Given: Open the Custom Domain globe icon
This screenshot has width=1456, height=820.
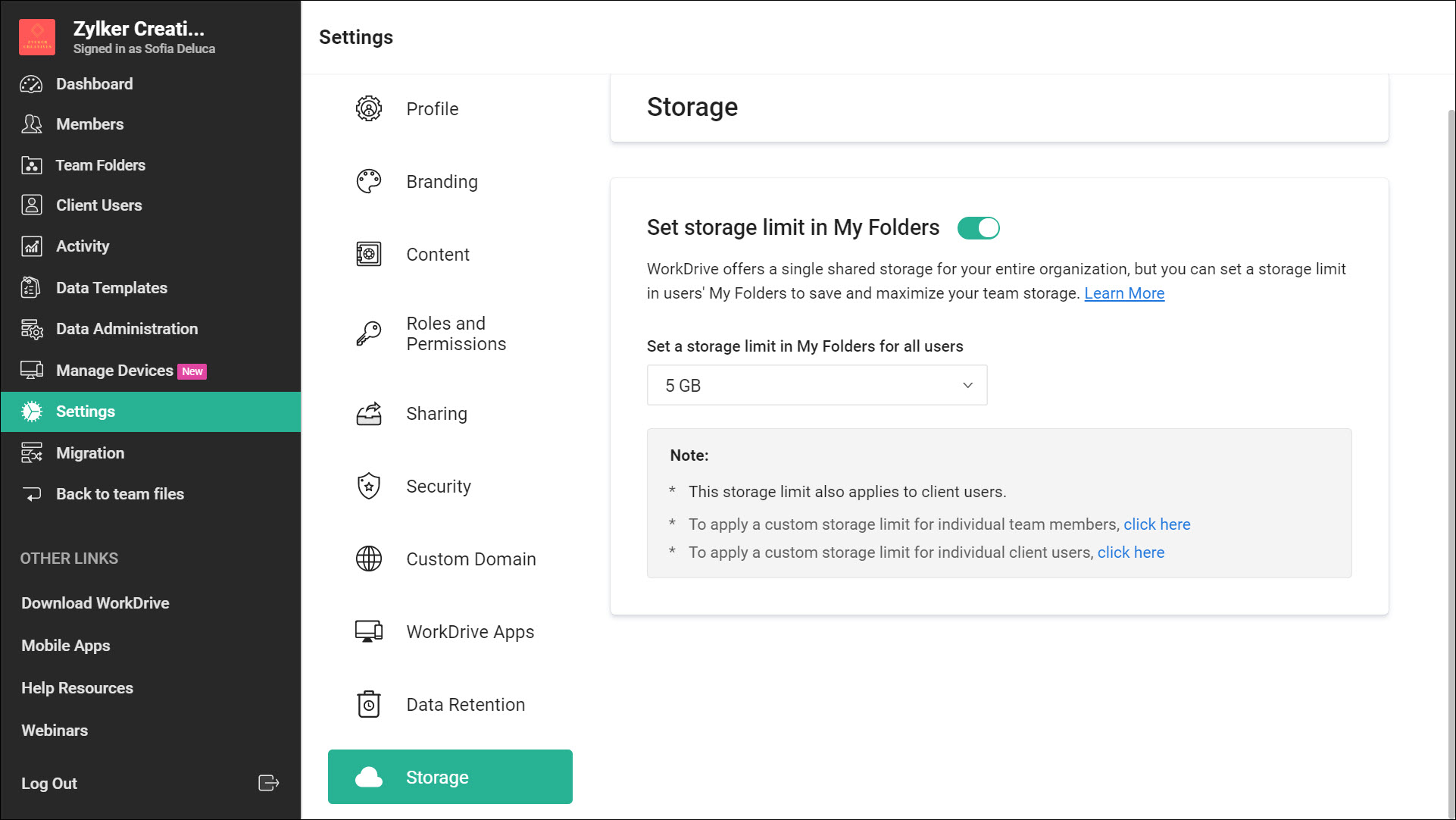Looking at the screenshot, I should coord(368,559).
